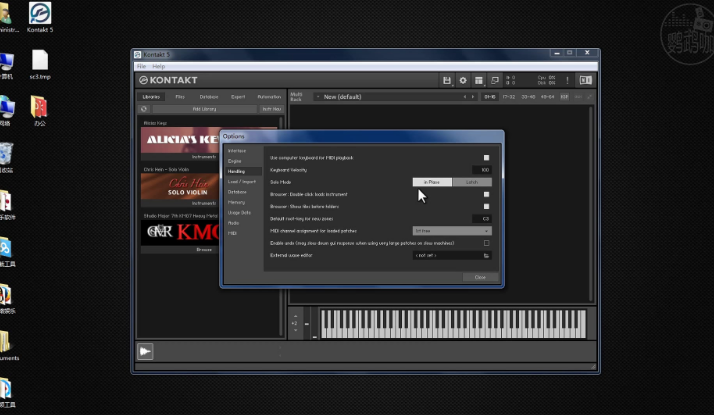Screen dimensions: 714x415
Task: Click the Chris Hein Solo Violin banner
Action: 180,186
